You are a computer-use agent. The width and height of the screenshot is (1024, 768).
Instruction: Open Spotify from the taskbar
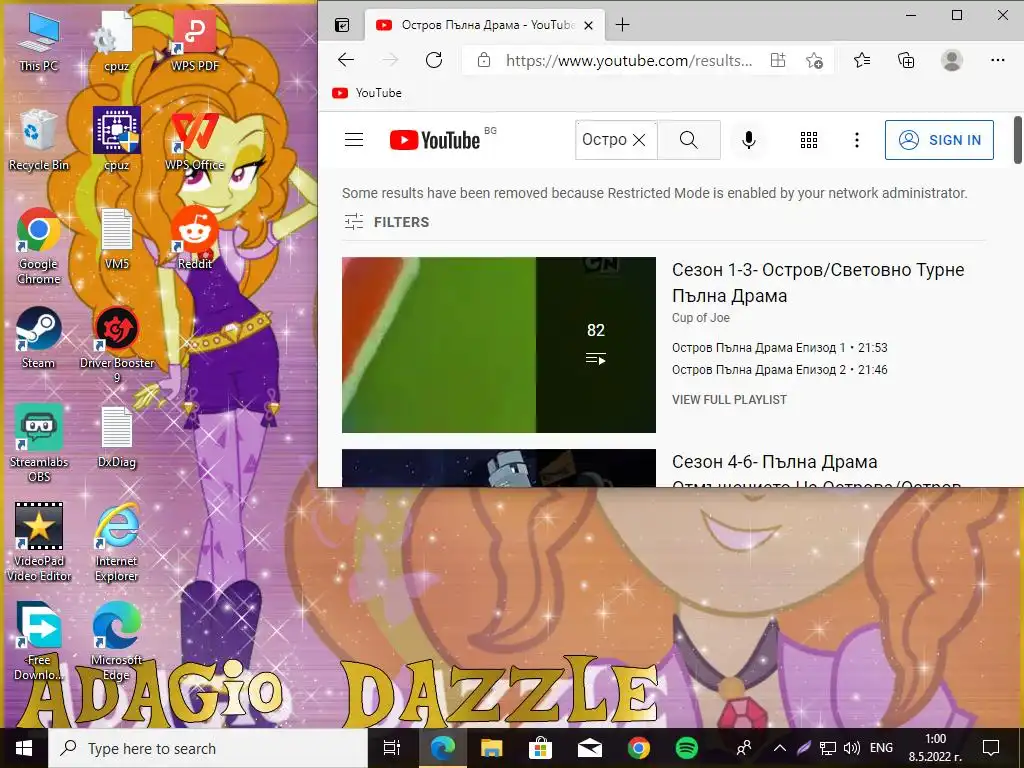686,748
